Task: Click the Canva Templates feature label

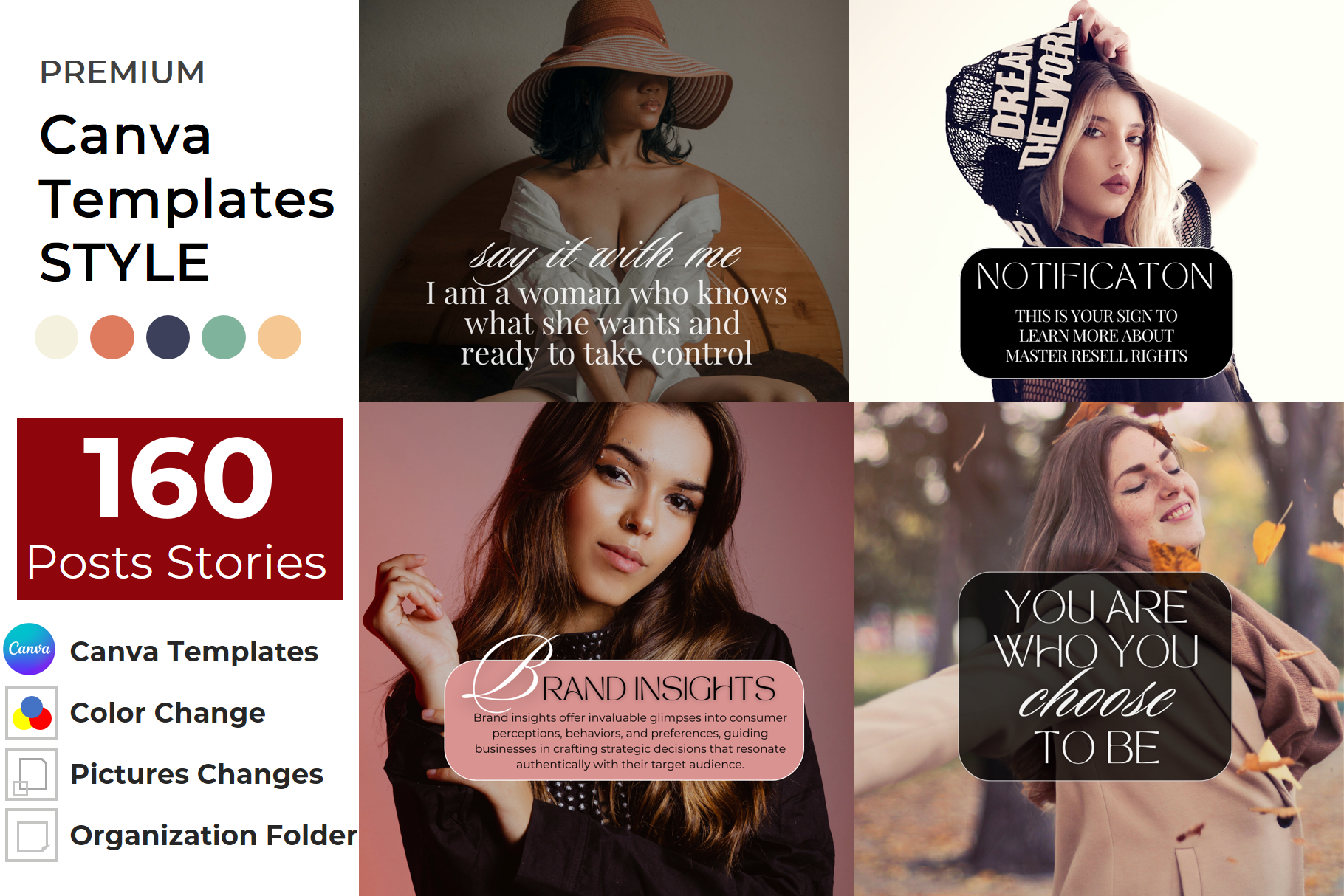Action: tap(194, 652)
